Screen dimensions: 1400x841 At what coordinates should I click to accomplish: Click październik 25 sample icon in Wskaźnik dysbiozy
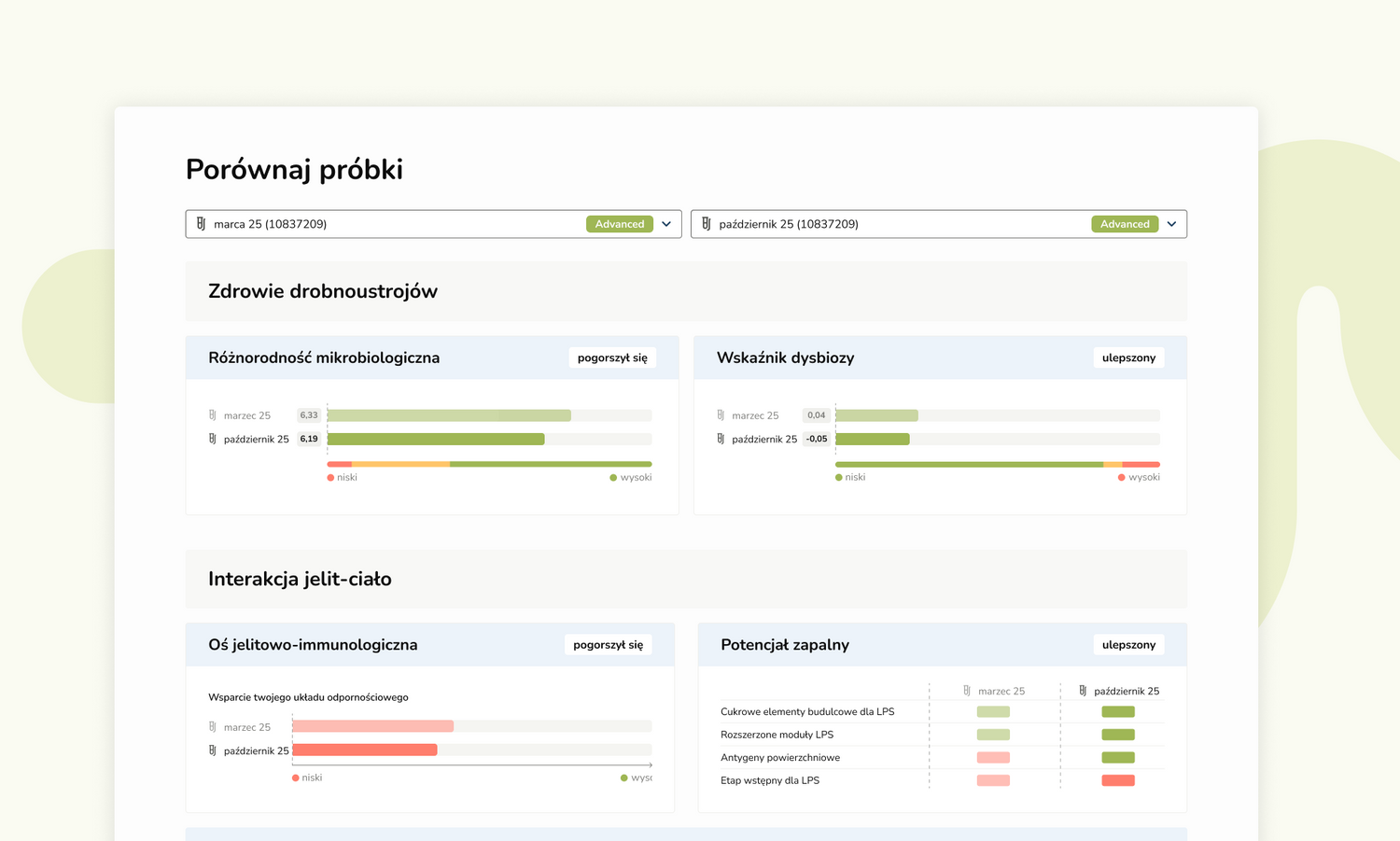click(721, 439)
